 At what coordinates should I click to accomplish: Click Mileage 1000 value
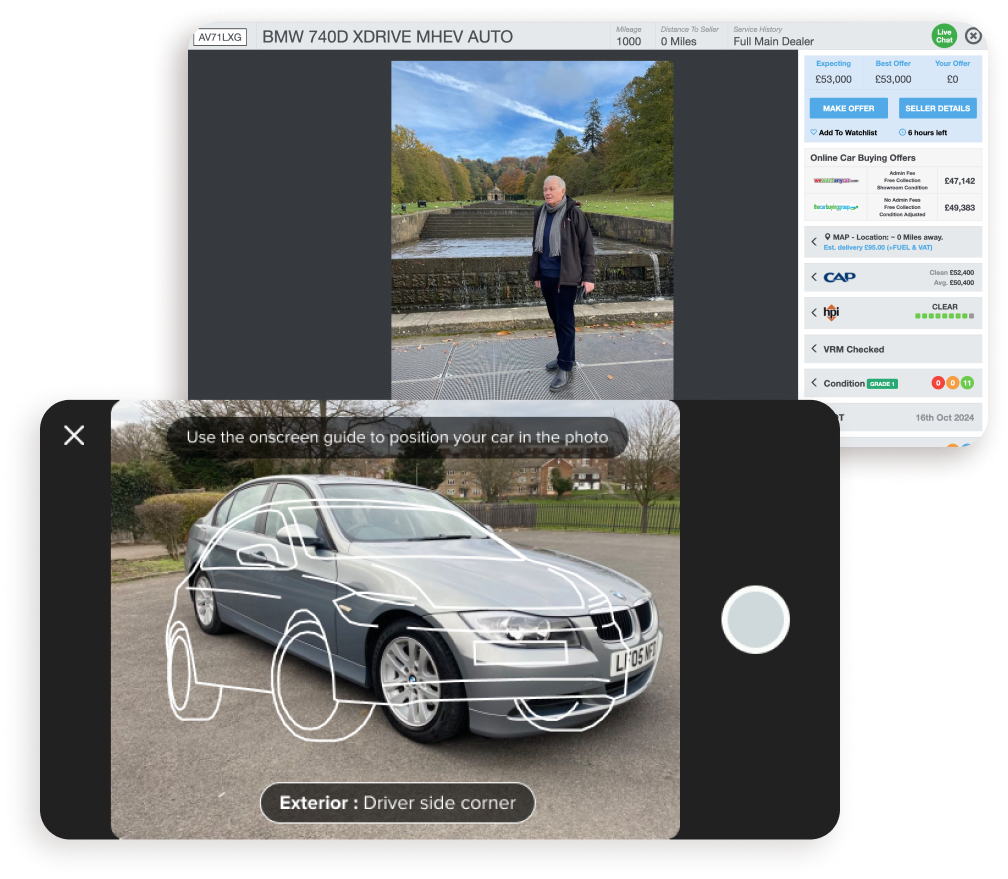[x=628, y=41]
